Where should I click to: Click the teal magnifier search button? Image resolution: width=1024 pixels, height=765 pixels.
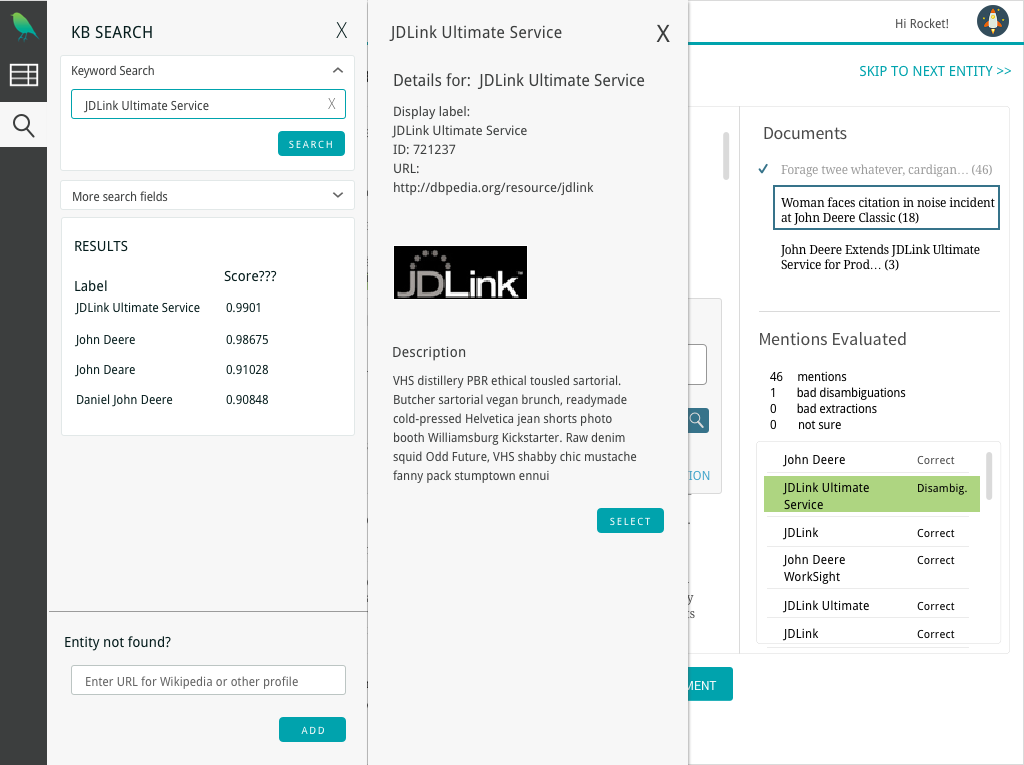pyautogui.click(x=697, y=420)
